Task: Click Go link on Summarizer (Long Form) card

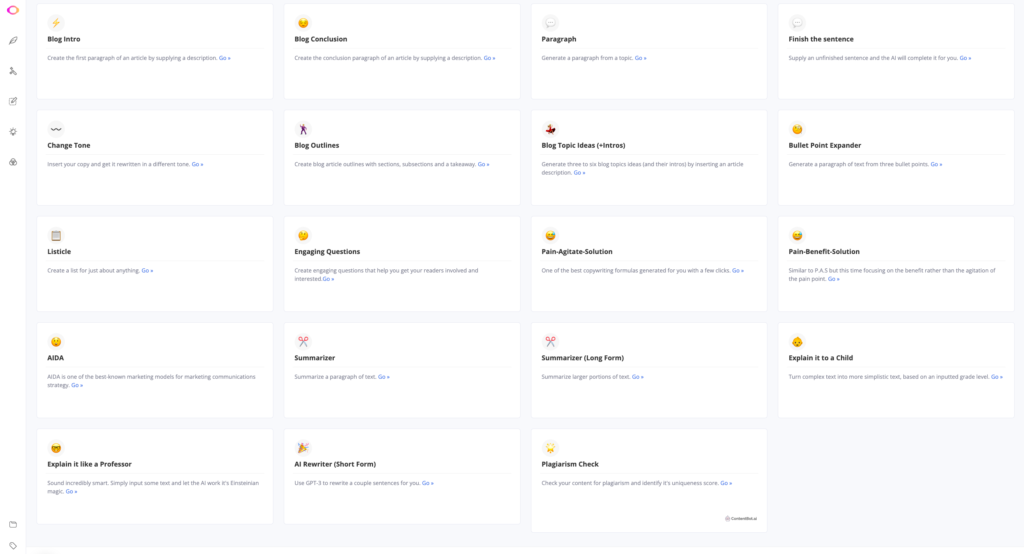Action: click(x=638, y=377)
